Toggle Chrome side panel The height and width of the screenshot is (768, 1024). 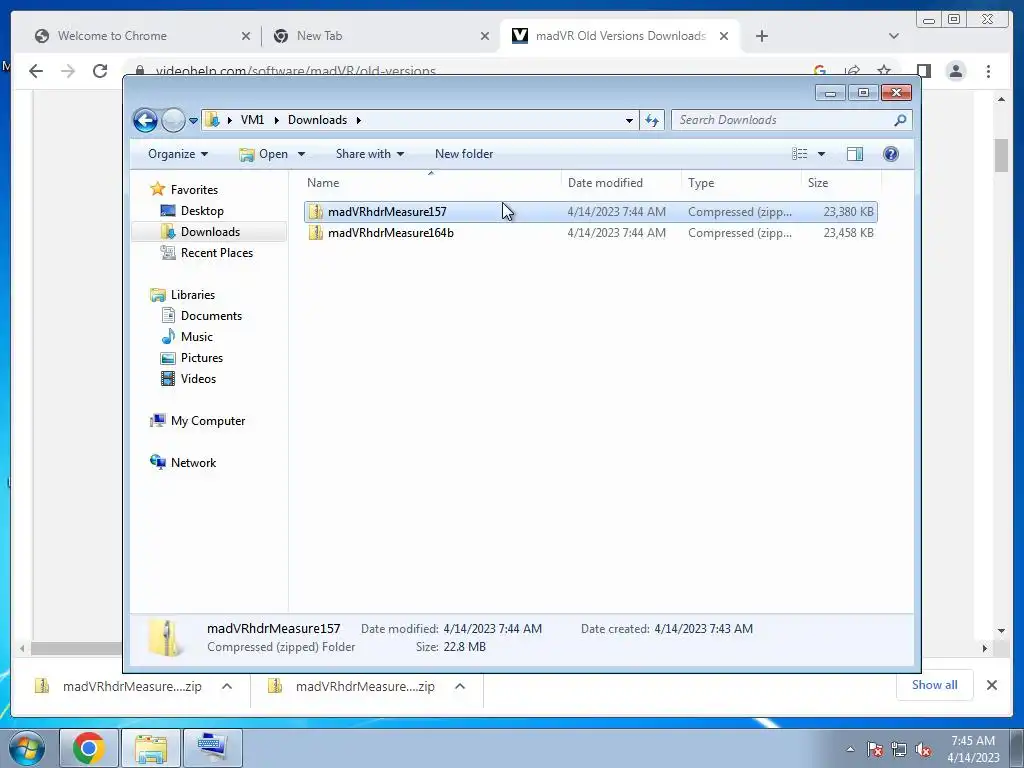point(923,71)
